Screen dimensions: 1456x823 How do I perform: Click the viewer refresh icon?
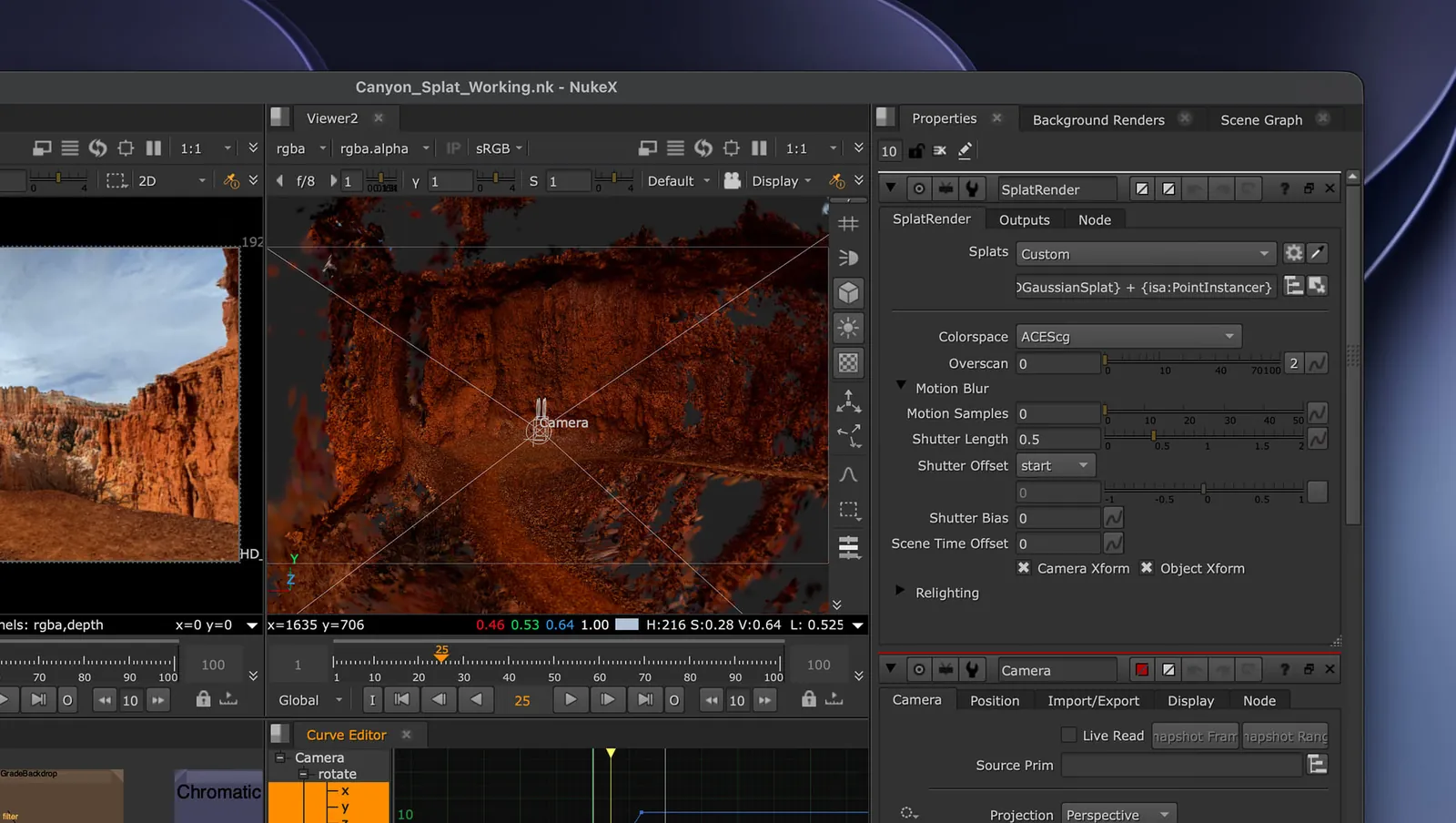pos(703,147)
